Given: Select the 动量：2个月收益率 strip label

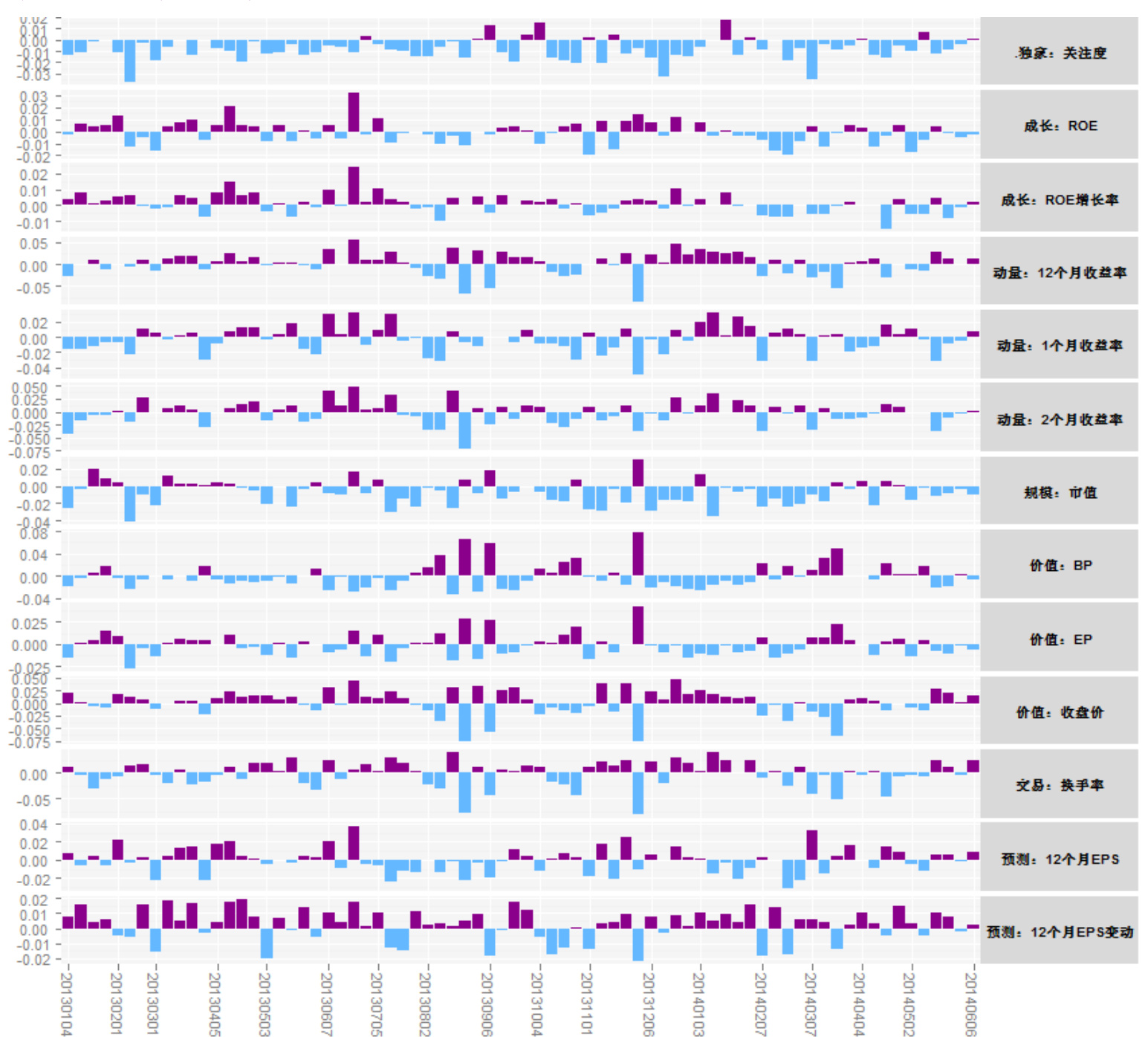Looking at the screenshot, I should click(x=1060, y=419).
